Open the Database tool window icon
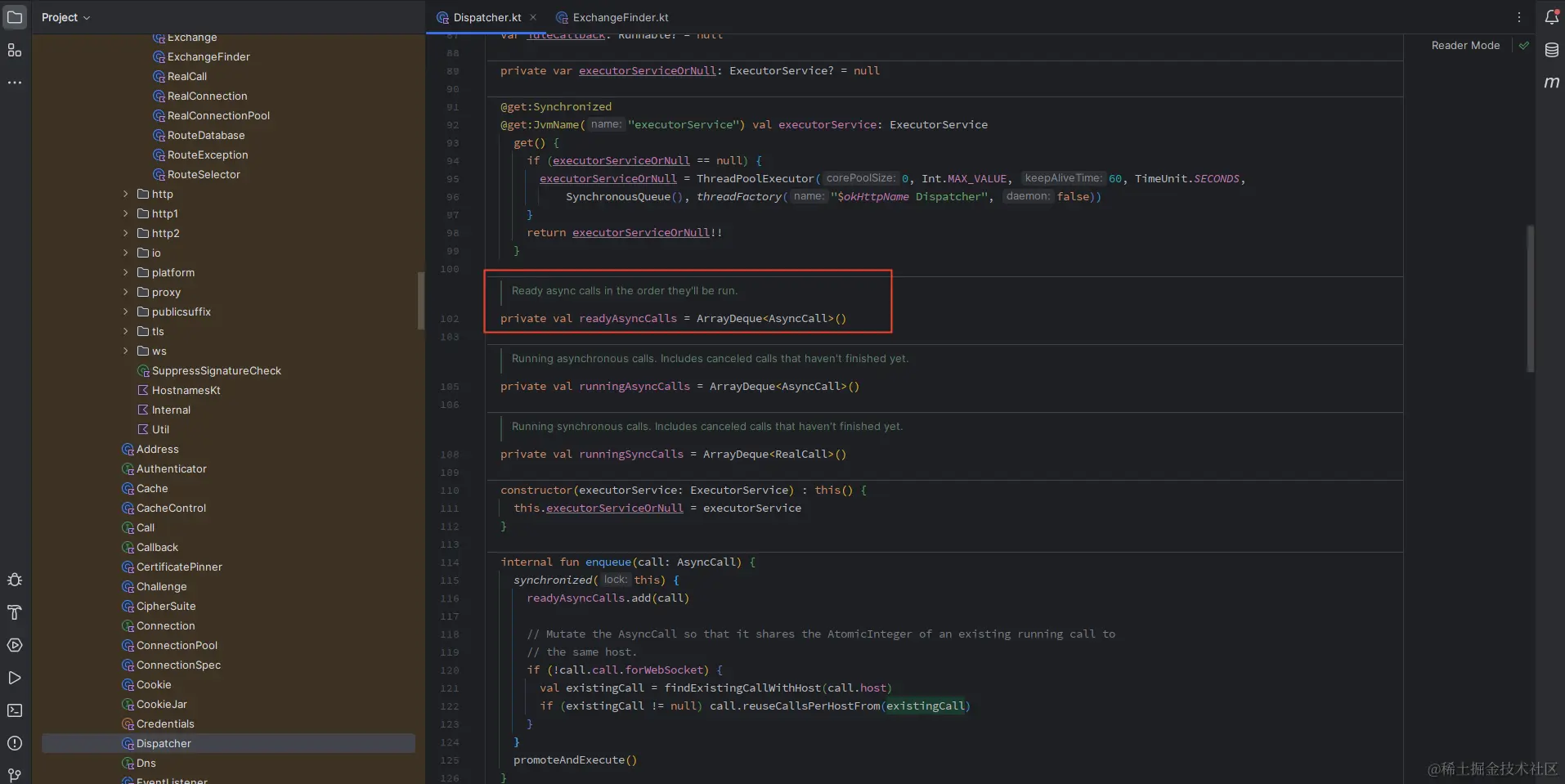The height and width of the screenshot is (784, 1565). (x=1551, y=50)
